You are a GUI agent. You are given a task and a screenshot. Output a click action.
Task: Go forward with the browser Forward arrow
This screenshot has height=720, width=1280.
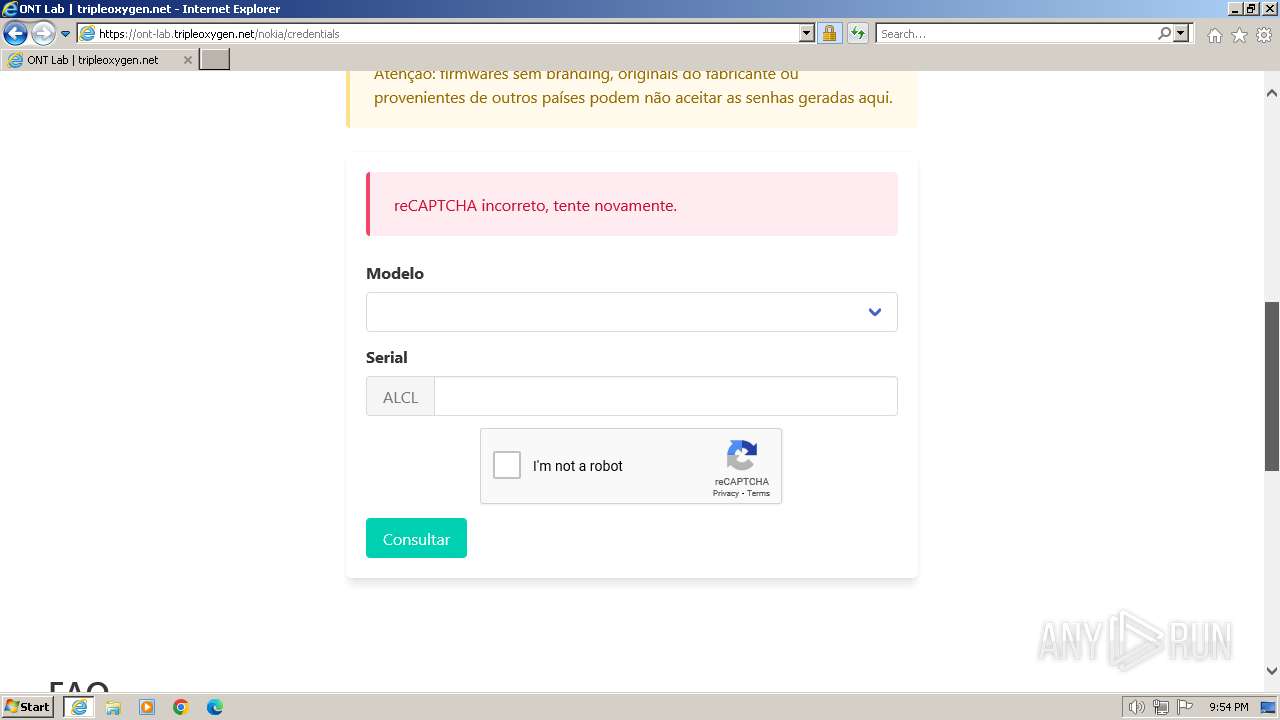tap(43, 33)
